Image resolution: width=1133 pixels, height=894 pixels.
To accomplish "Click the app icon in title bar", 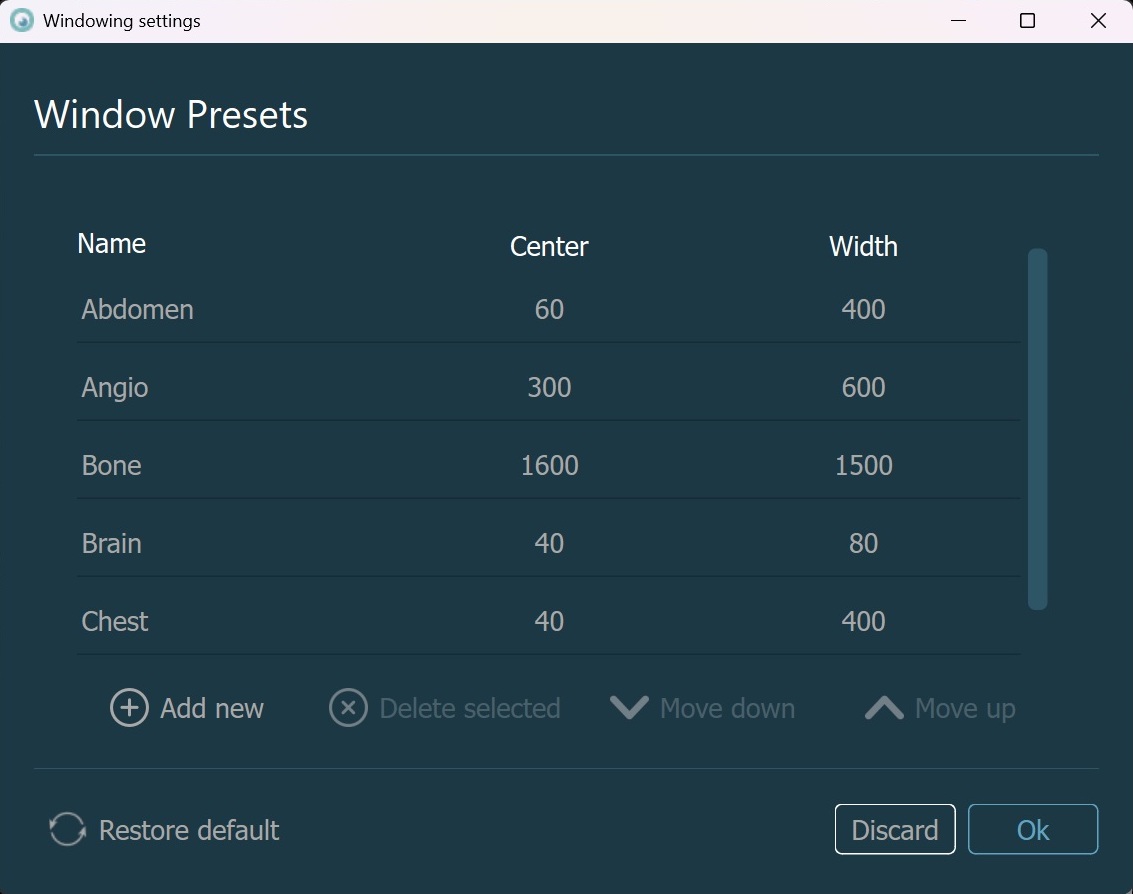I will [x=22, y=21].
